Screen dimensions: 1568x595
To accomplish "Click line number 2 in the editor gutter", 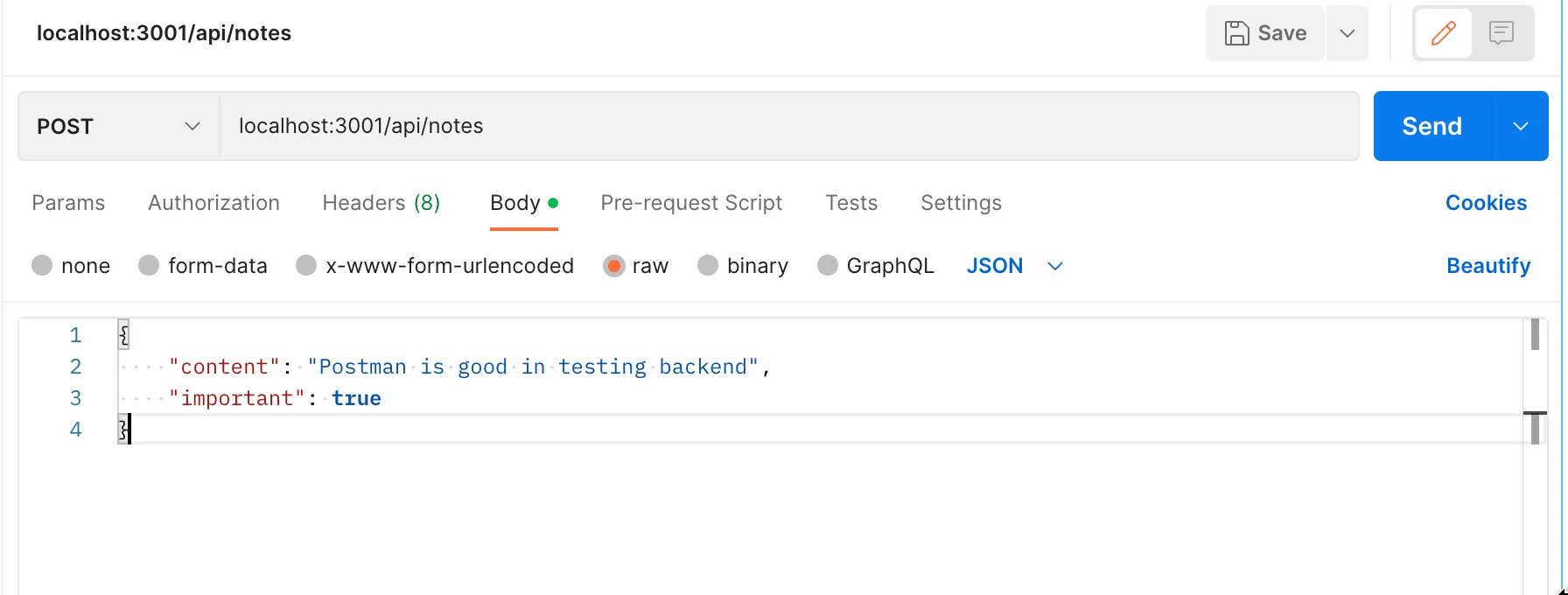I will point(76,367).
